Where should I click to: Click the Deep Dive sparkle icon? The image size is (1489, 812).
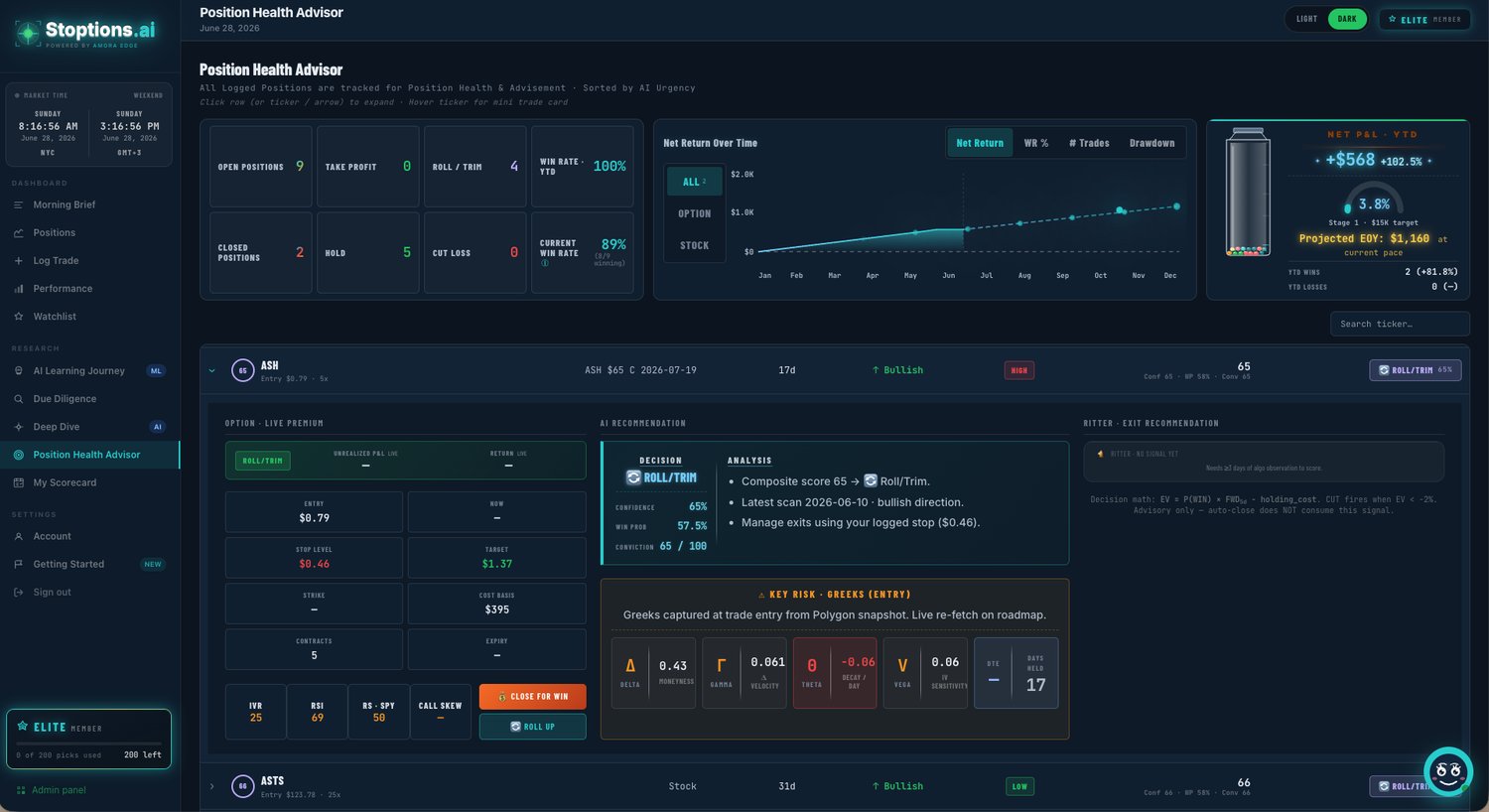[19, 427]
